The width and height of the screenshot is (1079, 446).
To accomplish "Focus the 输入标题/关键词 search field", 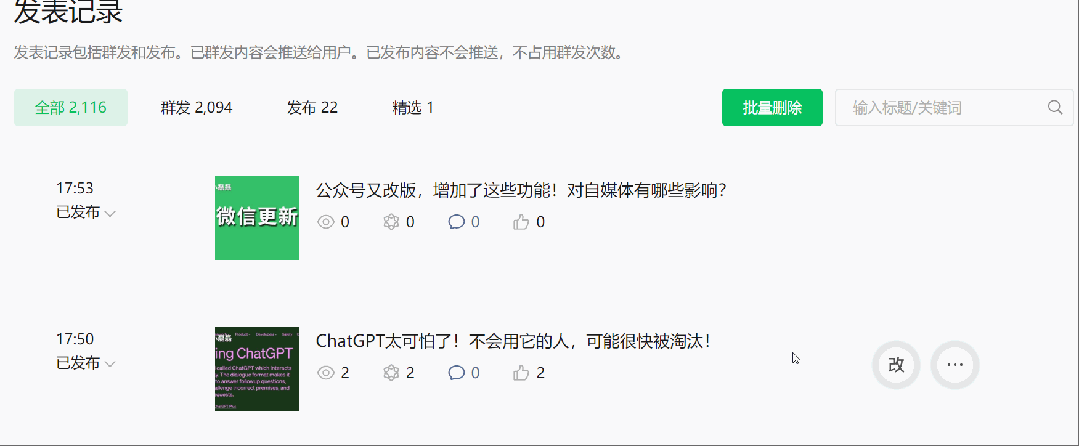I will click(x=954, y=107).
